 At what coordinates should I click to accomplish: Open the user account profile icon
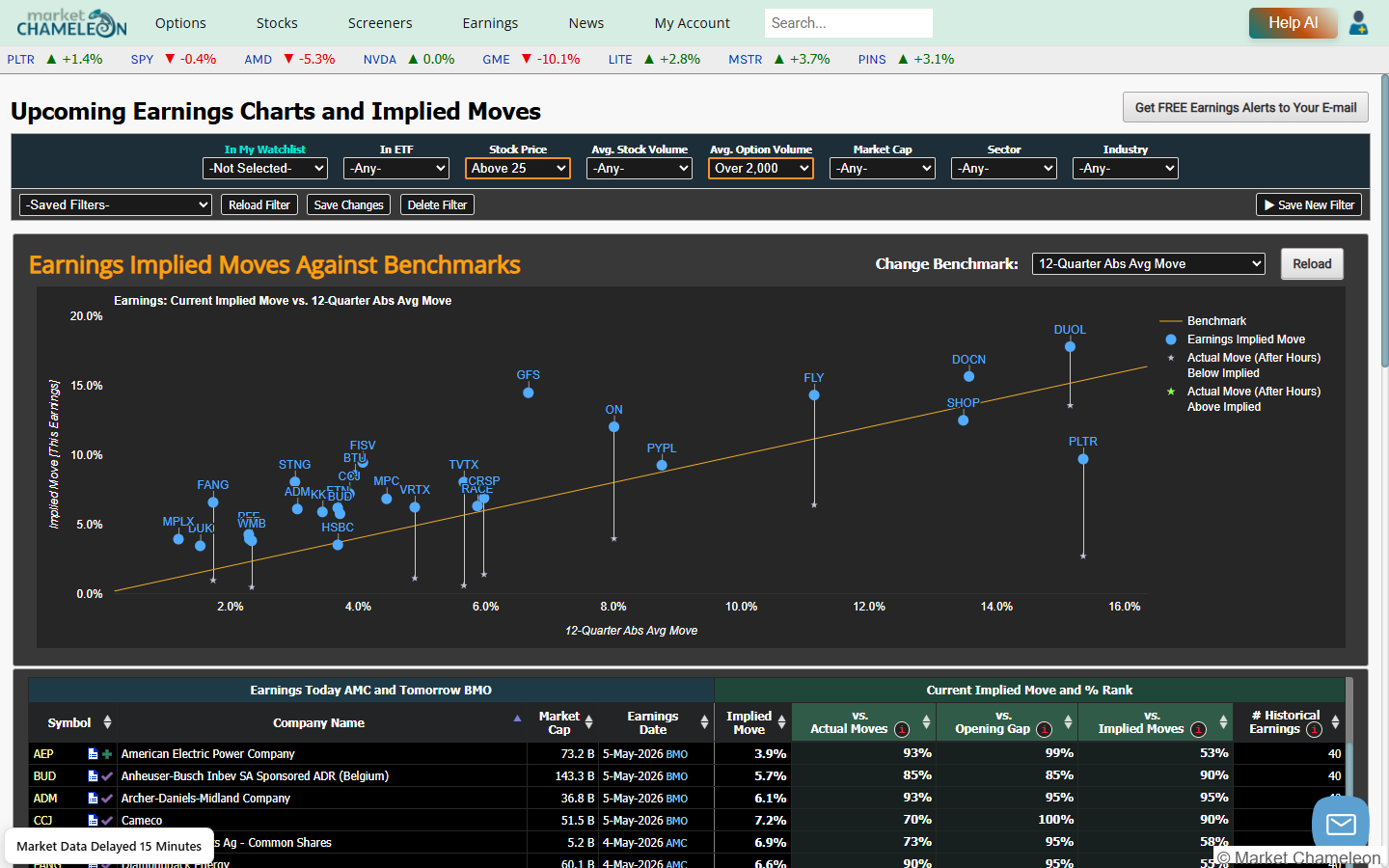[1358, 22]
